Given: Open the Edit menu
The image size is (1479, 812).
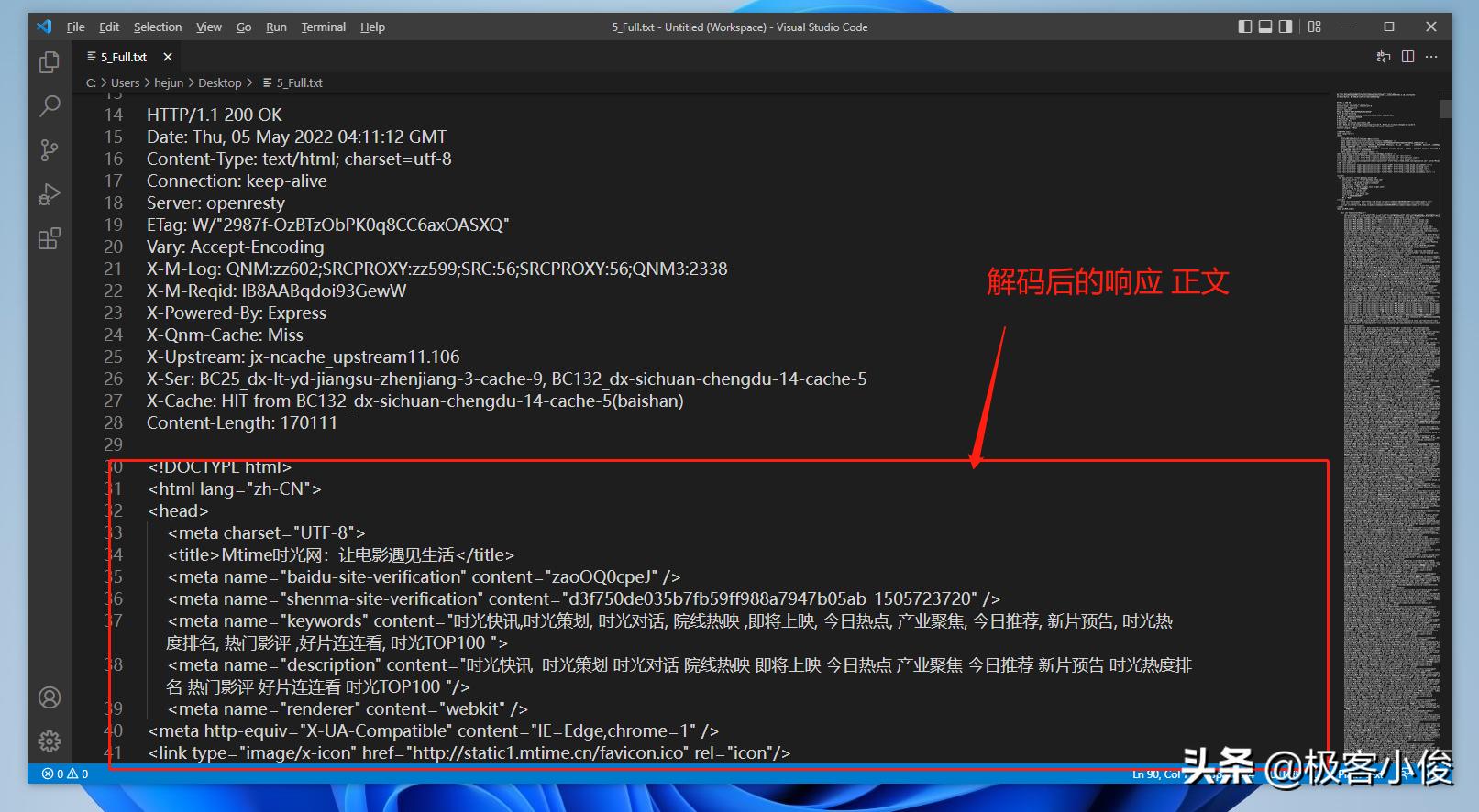Looking at the screenshot, I should (109, 27).
